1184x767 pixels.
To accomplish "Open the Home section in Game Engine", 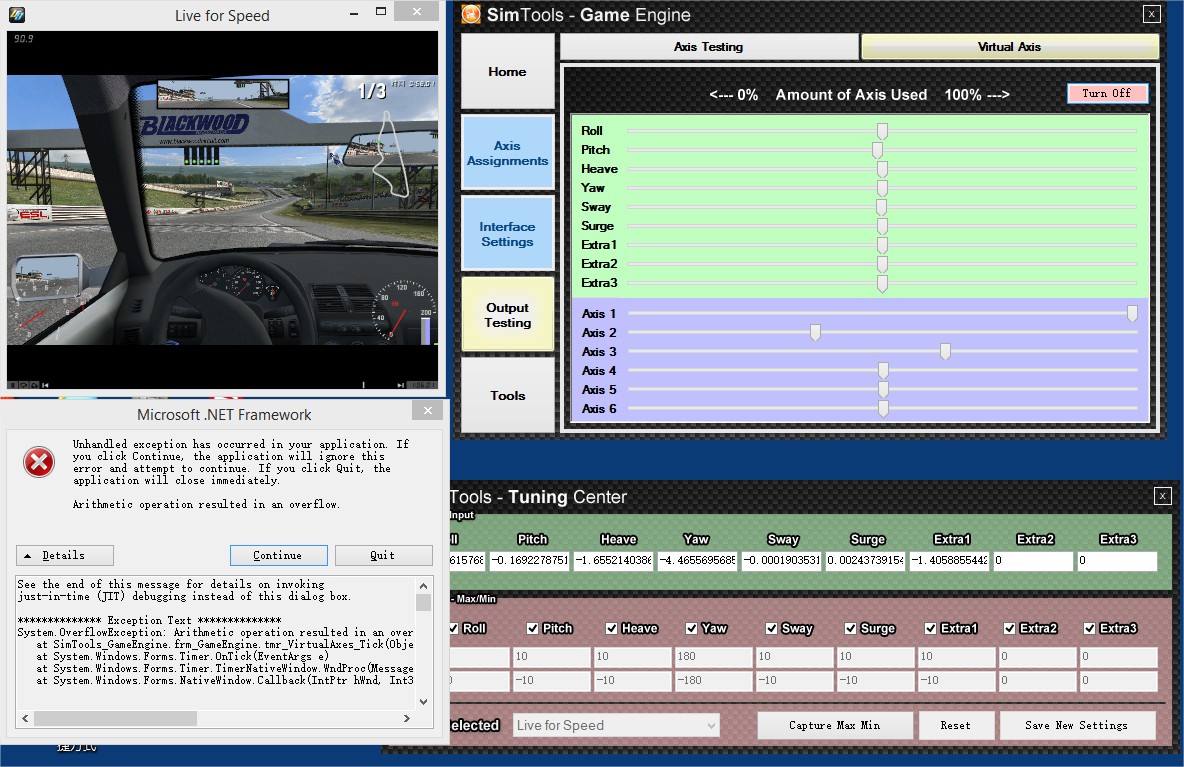I will click(507, 72).
